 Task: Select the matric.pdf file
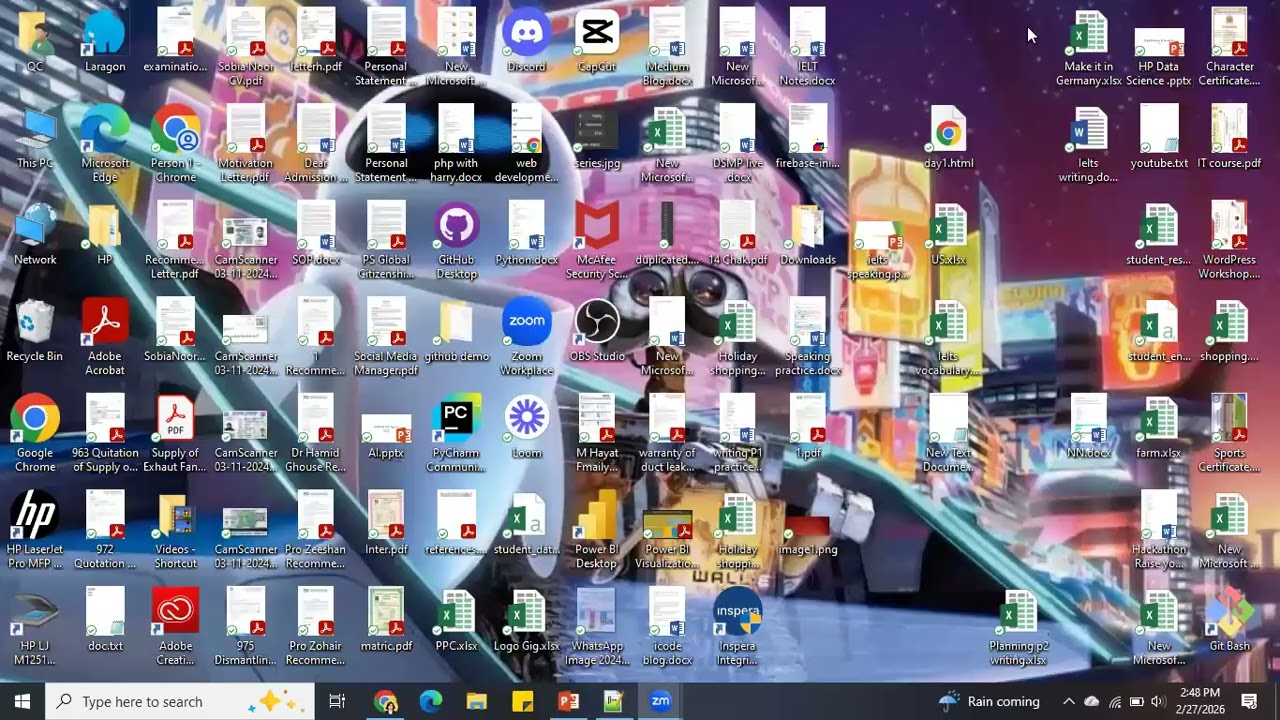(386, 621)
